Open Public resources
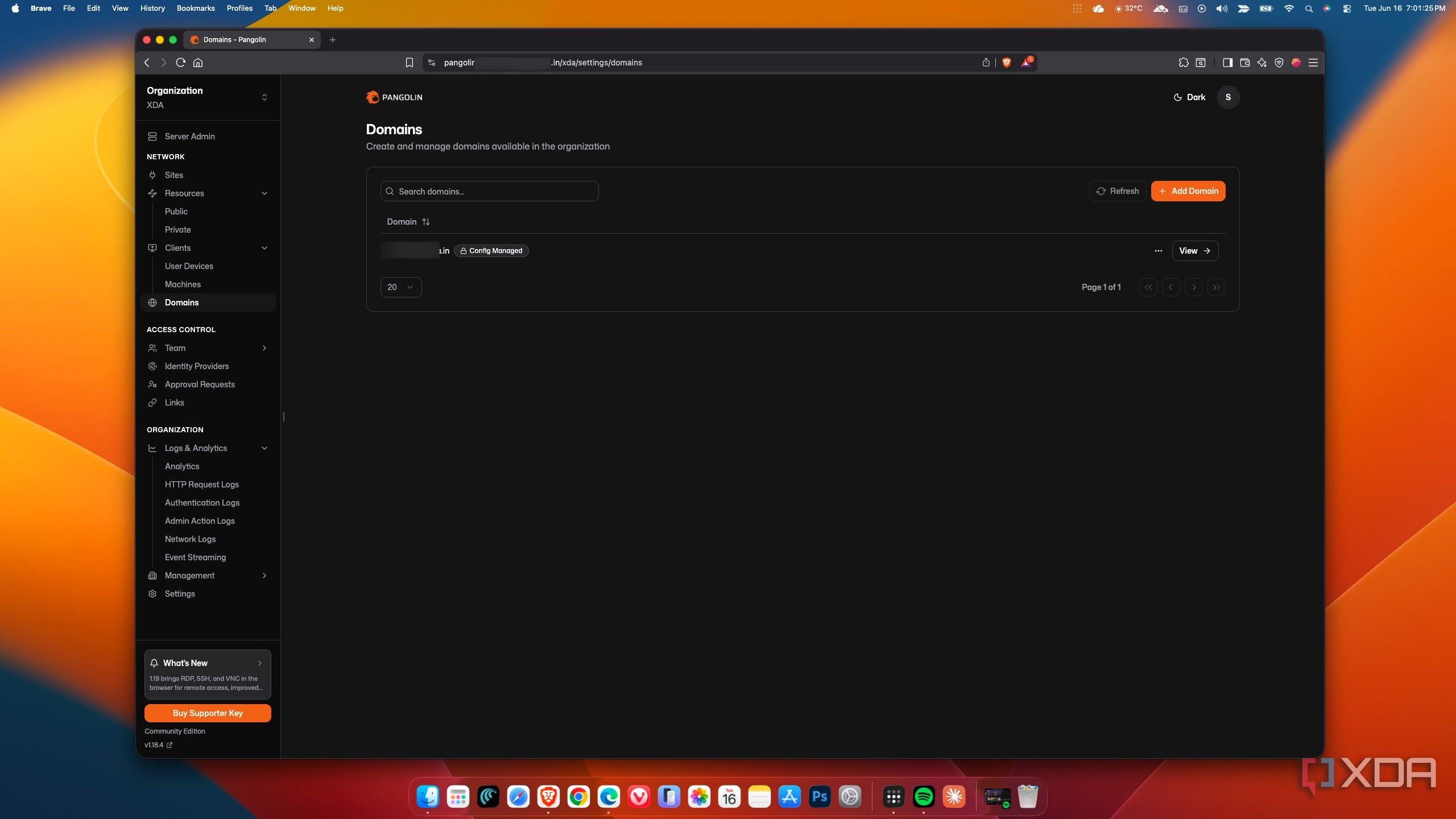Image resolution: width=1456 pixels, height=819 pixels. 176,212
